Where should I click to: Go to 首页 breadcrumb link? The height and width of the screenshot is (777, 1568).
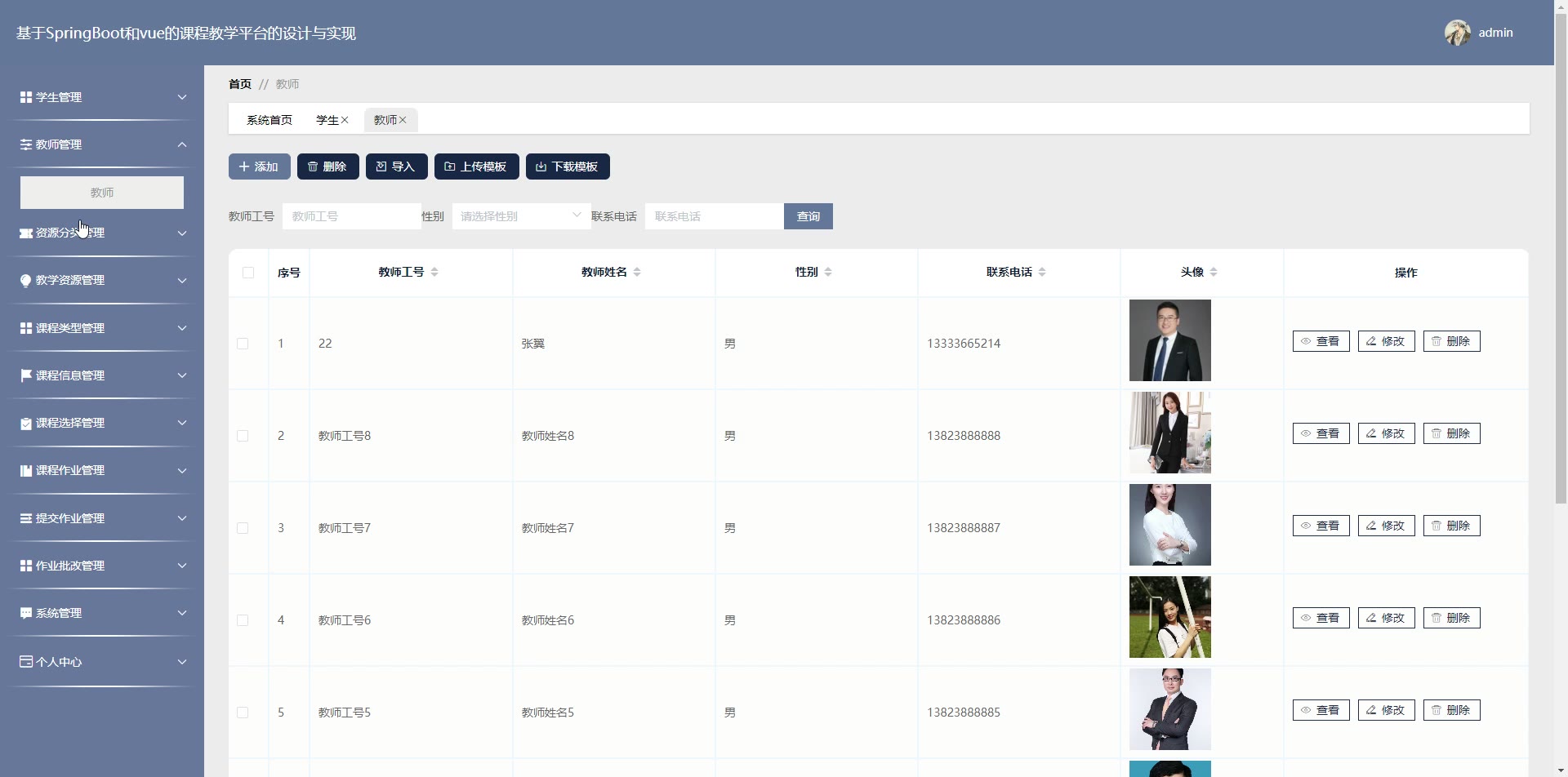click(240, 84)
